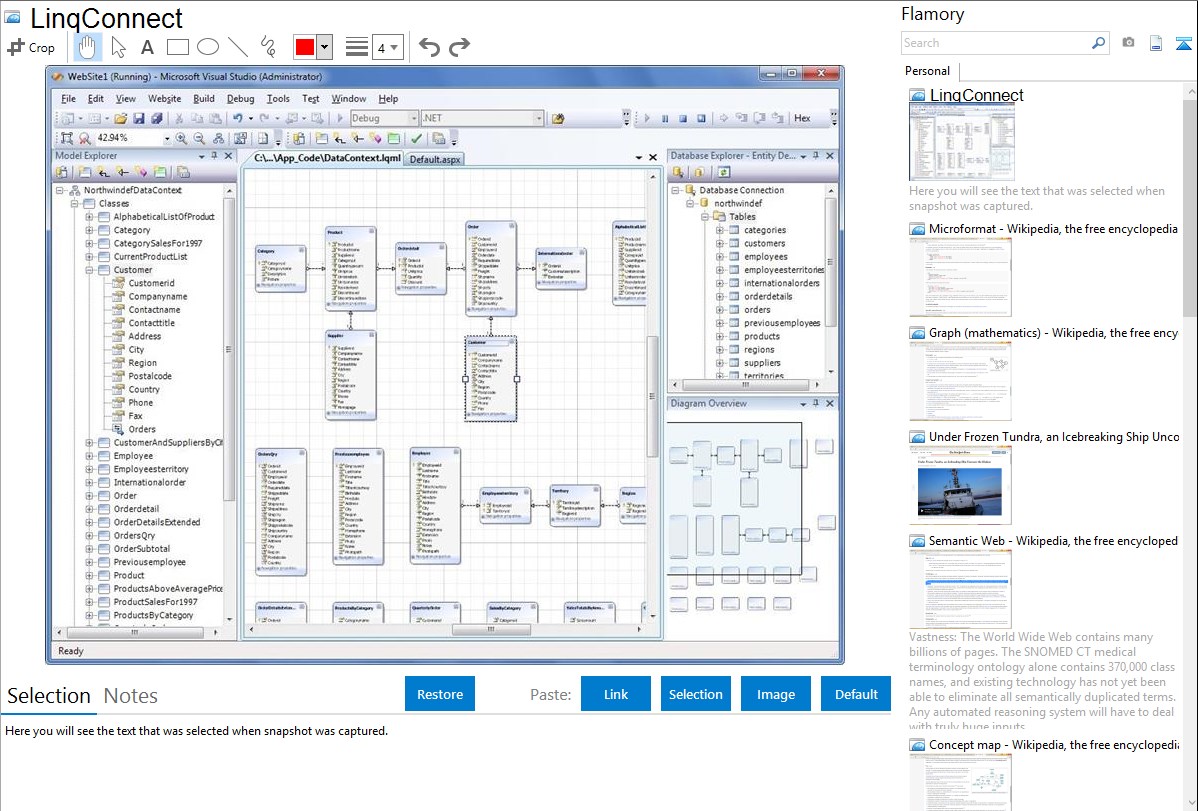Screen dimensions: 1198x811
Task: Click the Image paste button
Action: tap(776, 694)
